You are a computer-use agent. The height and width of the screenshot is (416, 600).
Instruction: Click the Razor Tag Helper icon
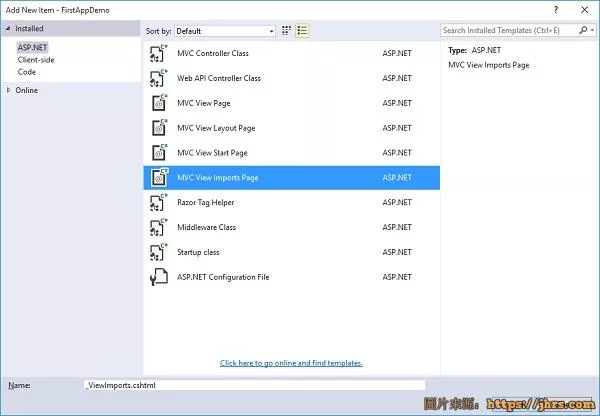[x=159, y=202]
